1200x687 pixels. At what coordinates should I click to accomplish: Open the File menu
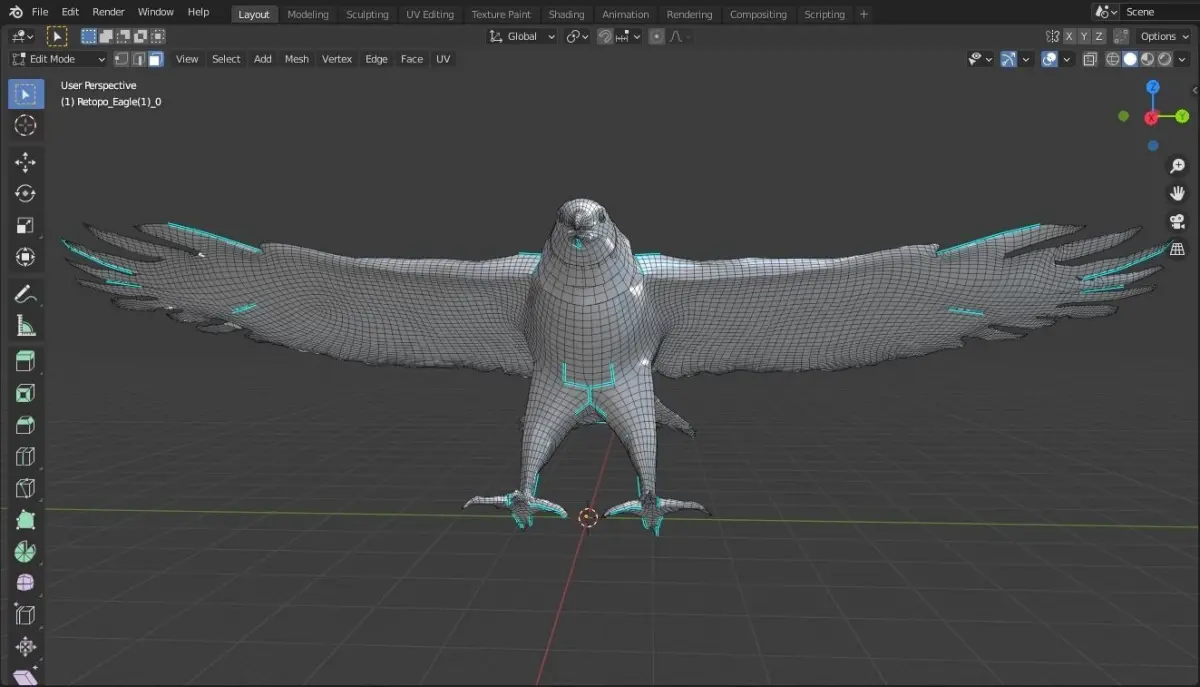coord(40,12)
